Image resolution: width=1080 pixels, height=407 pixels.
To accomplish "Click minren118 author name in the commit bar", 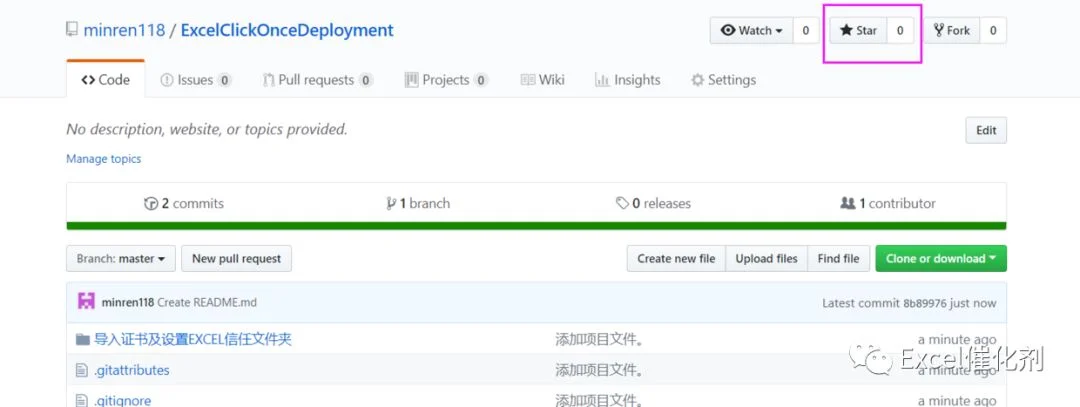I will click(x=128, y=302).
